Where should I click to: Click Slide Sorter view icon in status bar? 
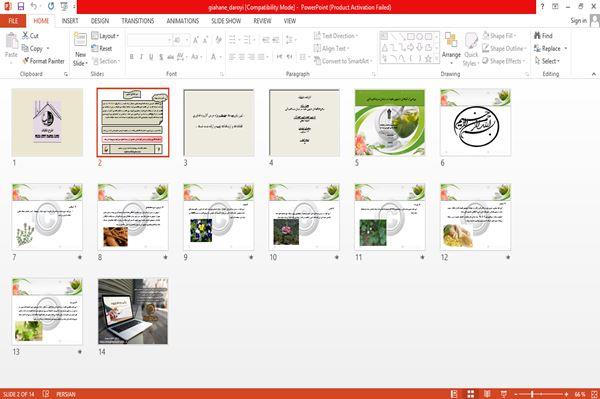(x=471, y=394)
